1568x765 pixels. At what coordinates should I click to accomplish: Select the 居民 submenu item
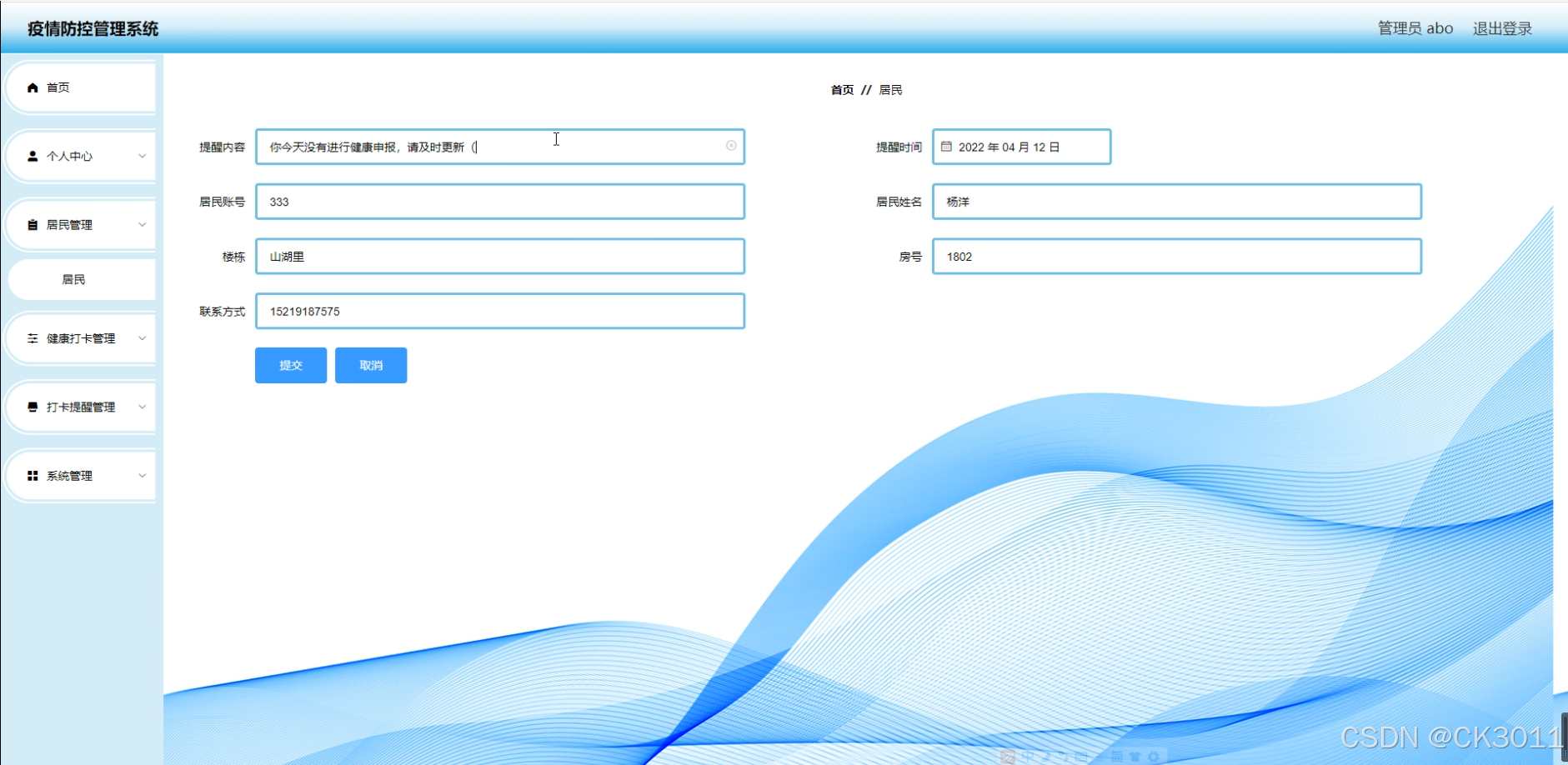coord(81,279)
